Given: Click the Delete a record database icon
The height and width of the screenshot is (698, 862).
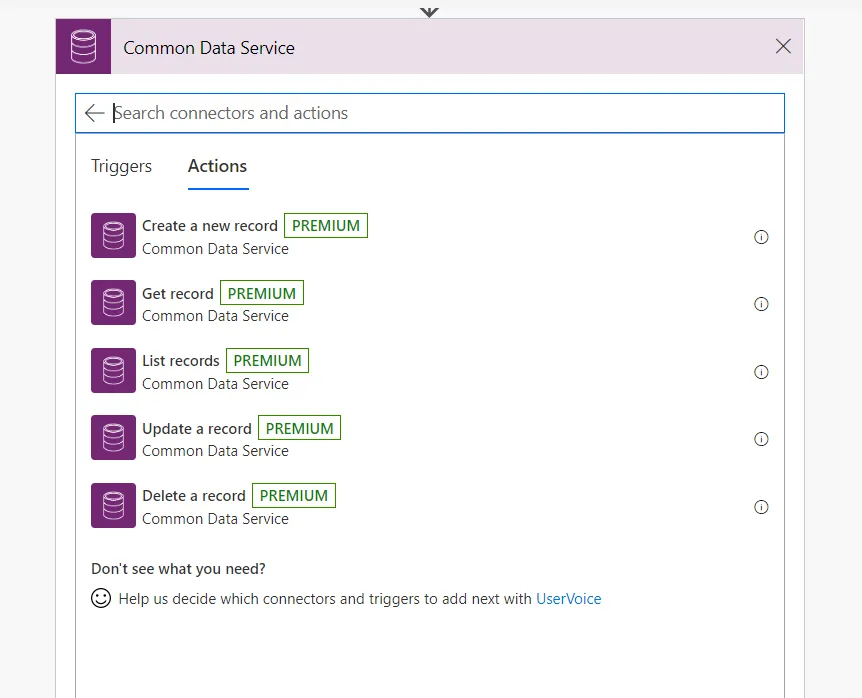Looking at the screenshot, I should point(113,506).
